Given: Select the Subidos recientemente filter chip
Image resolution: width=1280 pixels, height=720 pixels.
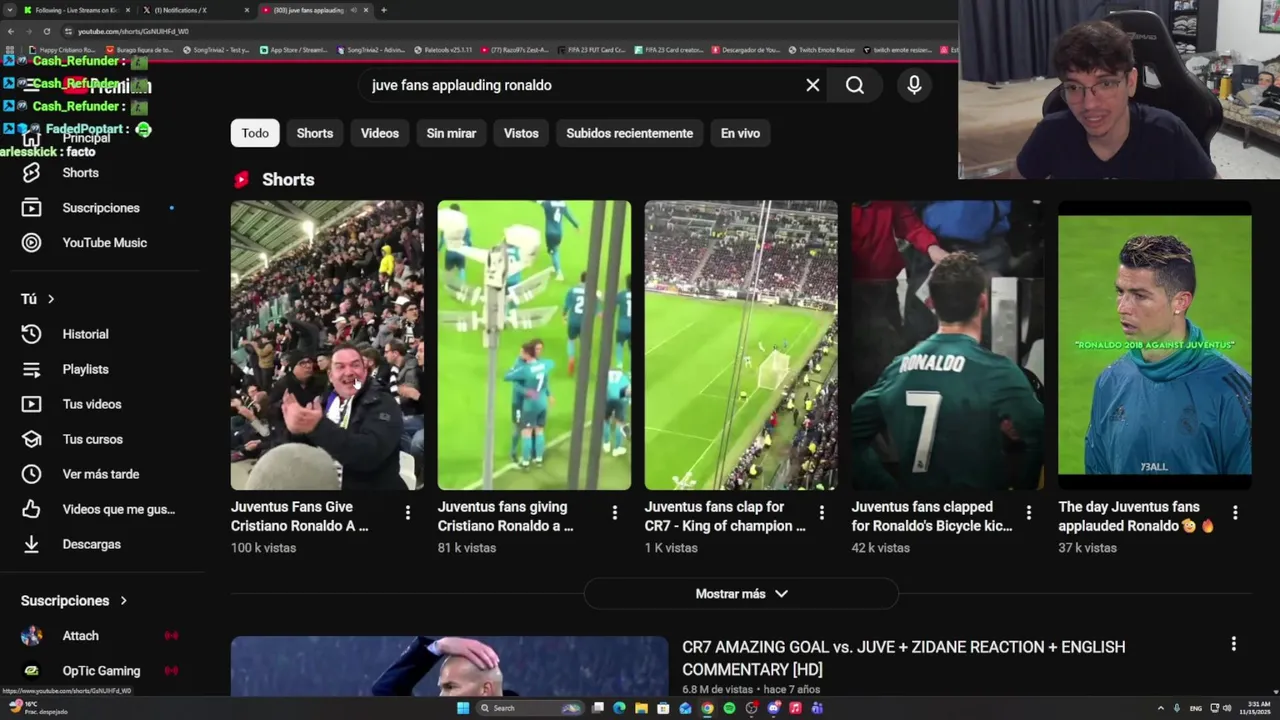Looking at the screenshot, I should (630, 133).
